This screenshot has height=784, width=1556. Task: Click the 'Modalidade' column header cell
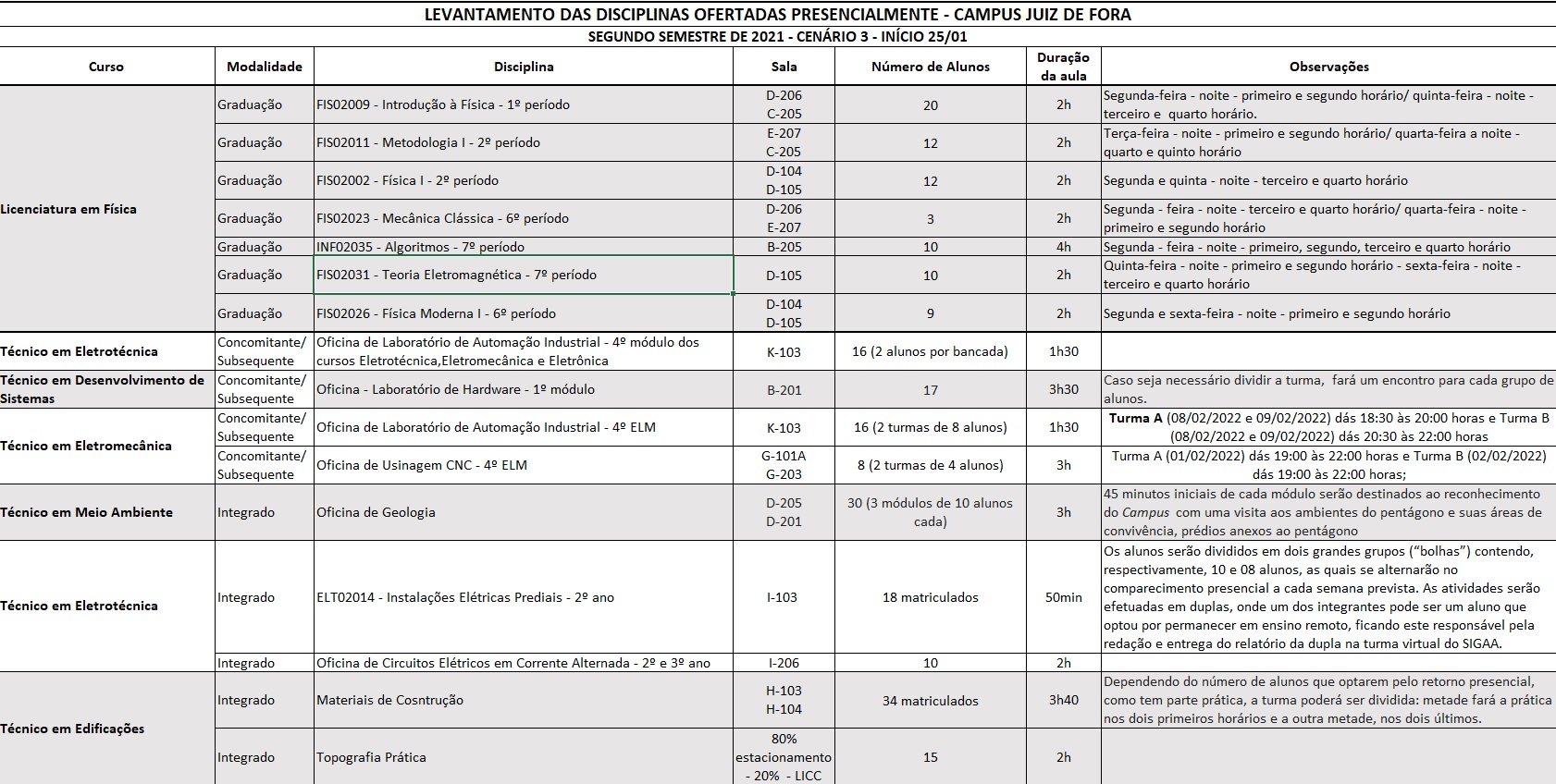point(265,67)
